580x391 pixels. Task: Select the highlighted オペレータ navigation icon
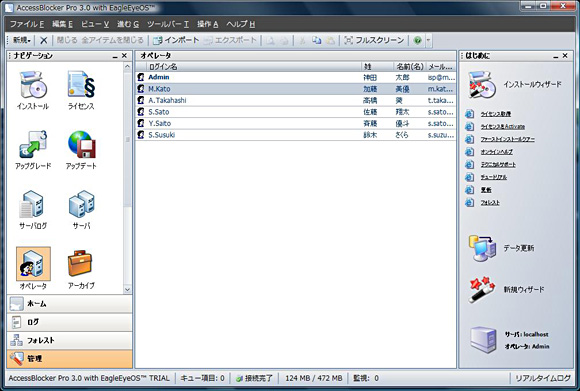33,264
